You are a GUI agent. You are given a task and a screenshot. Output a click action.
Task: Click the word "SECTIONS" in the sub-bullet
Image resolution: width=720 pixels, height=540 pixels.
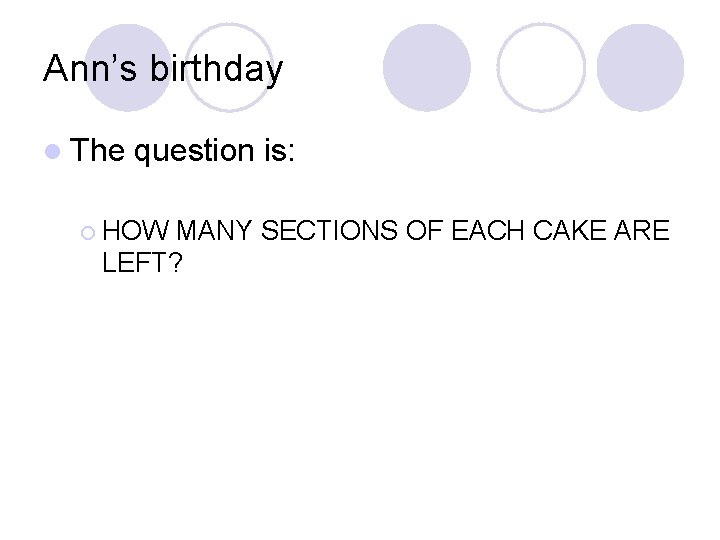coord(329,230)
